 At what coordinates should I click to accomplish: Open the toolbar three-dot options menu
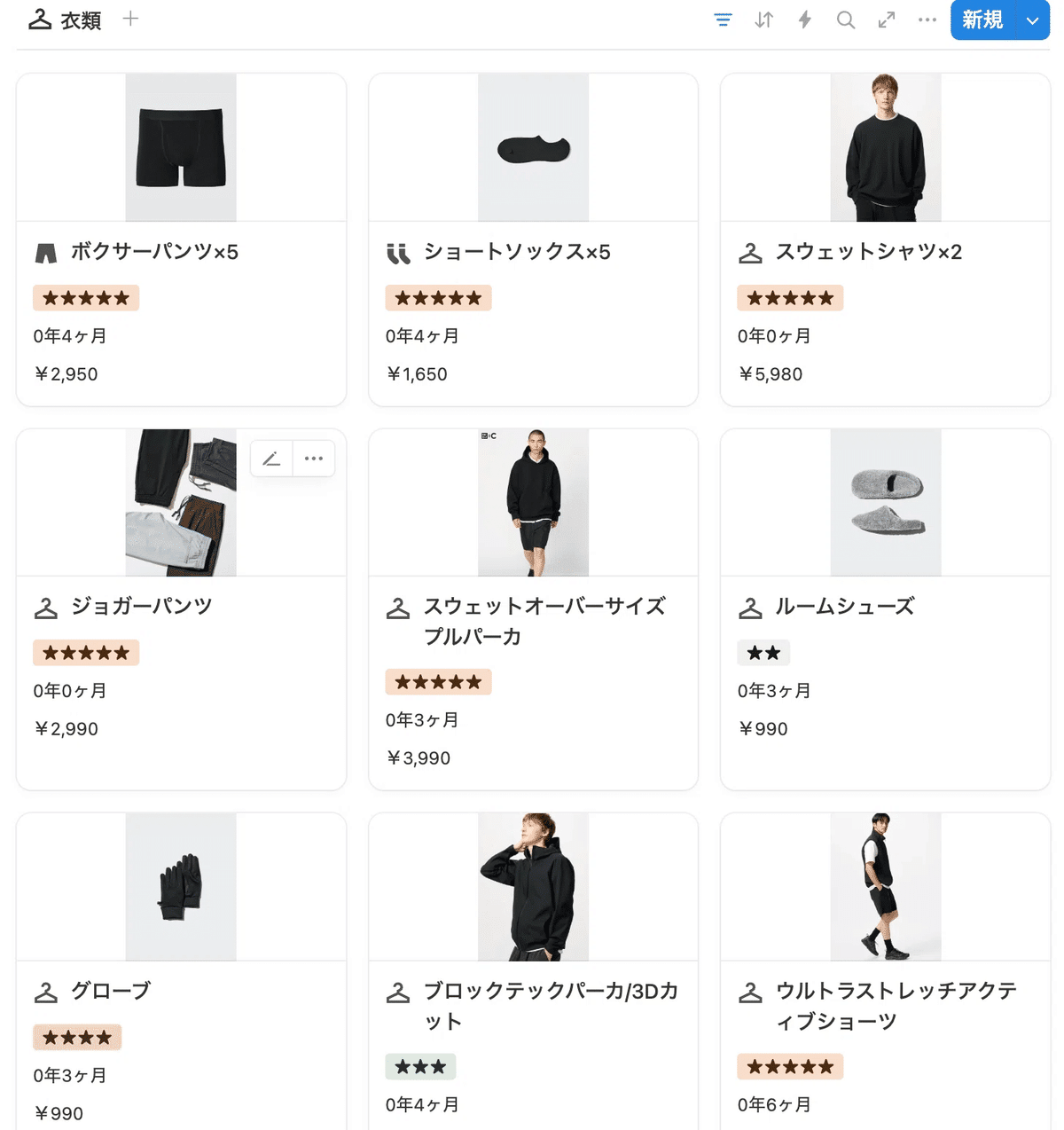click(x=927, y=20)
